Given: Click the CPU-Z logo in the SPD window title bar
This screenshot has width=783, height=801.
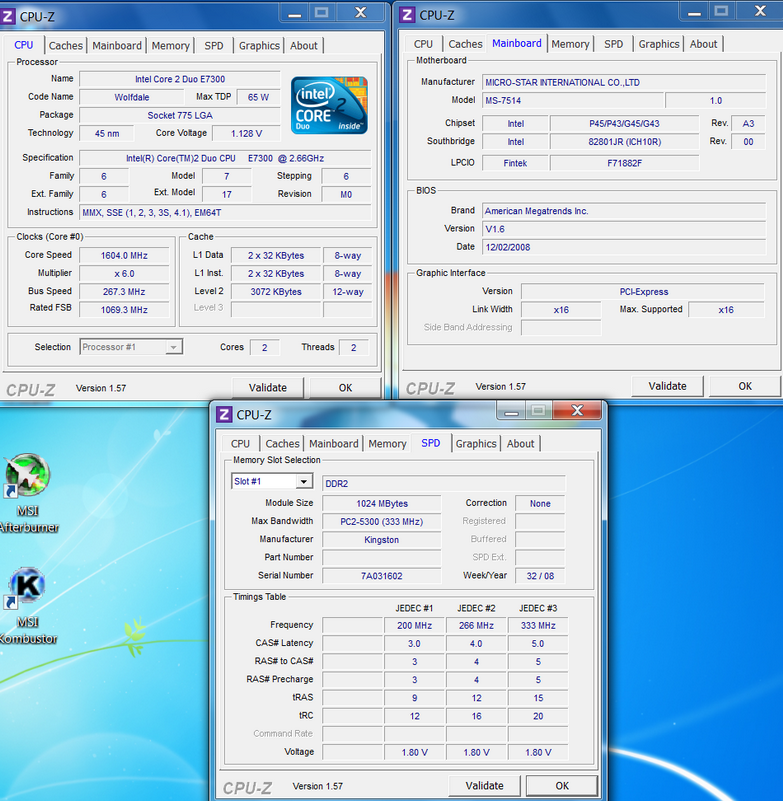Looking at the screenshot, I should coord(224,414).
